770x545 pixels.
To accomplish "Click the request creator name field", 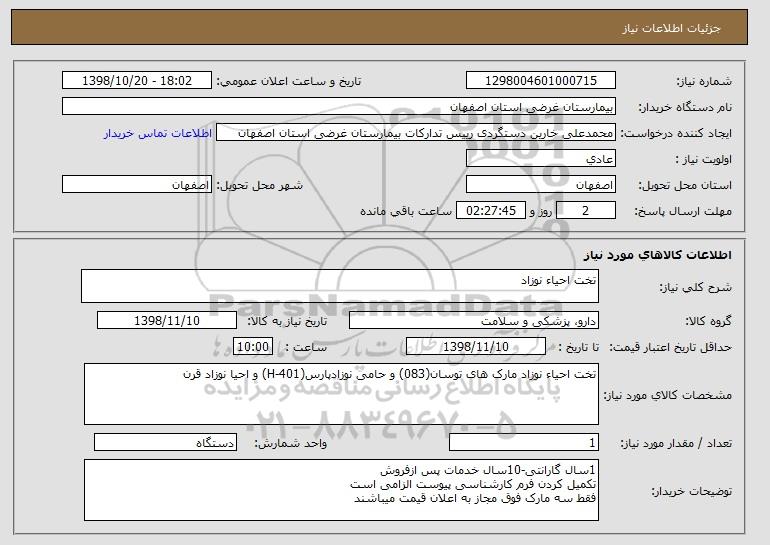I will (x=416, y=133).
